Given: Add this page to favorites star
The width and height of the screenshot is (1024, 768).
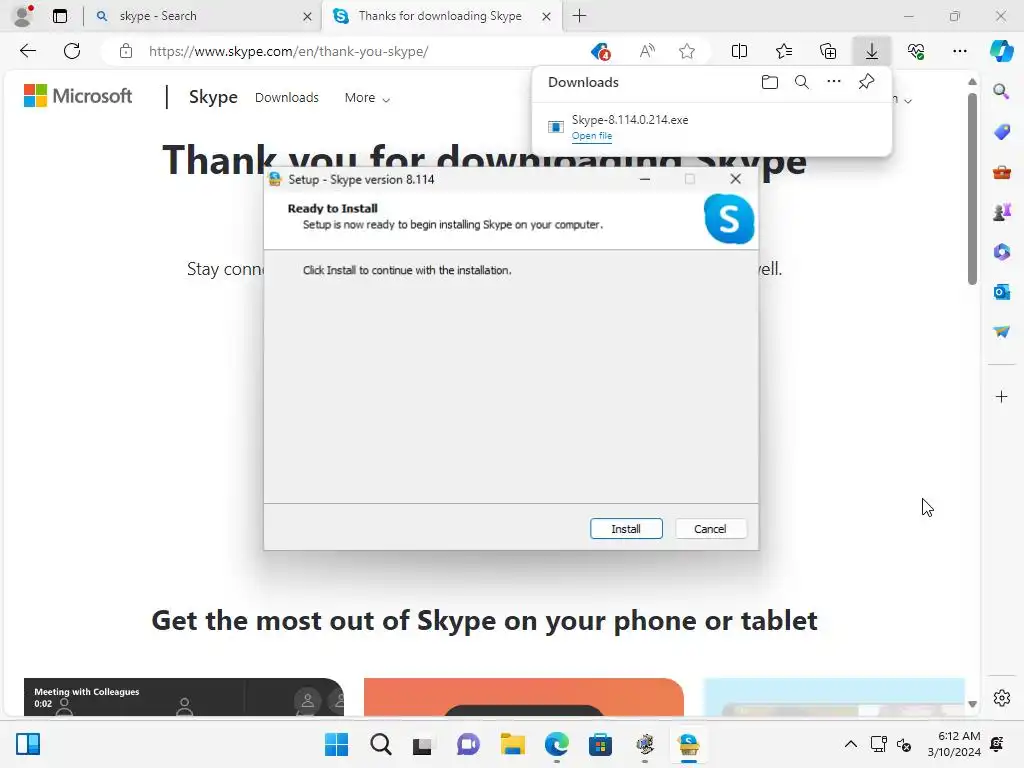Looking at the screenshot, I should 686,51.
